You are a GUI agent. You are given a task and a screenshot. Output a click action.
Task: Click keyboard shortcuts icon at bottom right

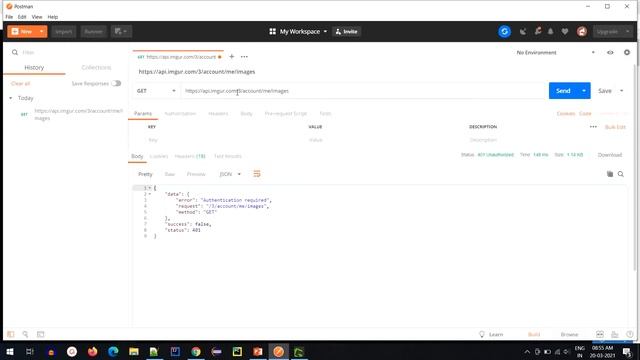point(615,334)
